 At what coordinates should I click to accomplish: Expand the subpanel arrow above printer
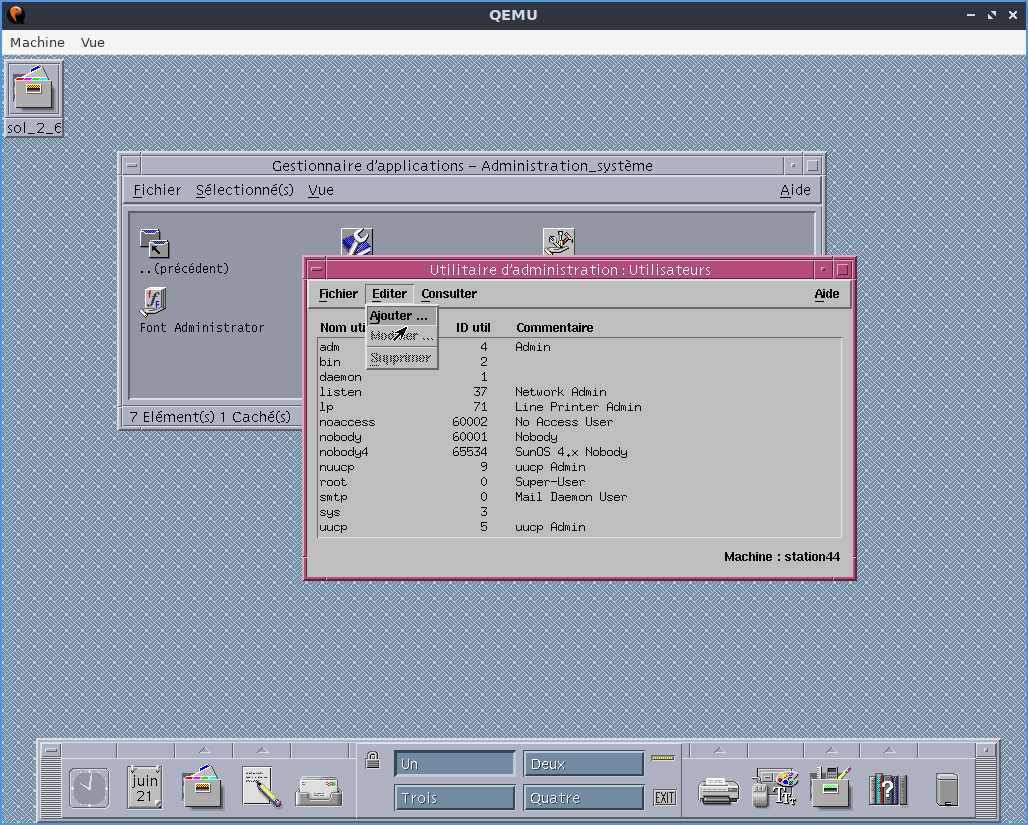[719, 750]
